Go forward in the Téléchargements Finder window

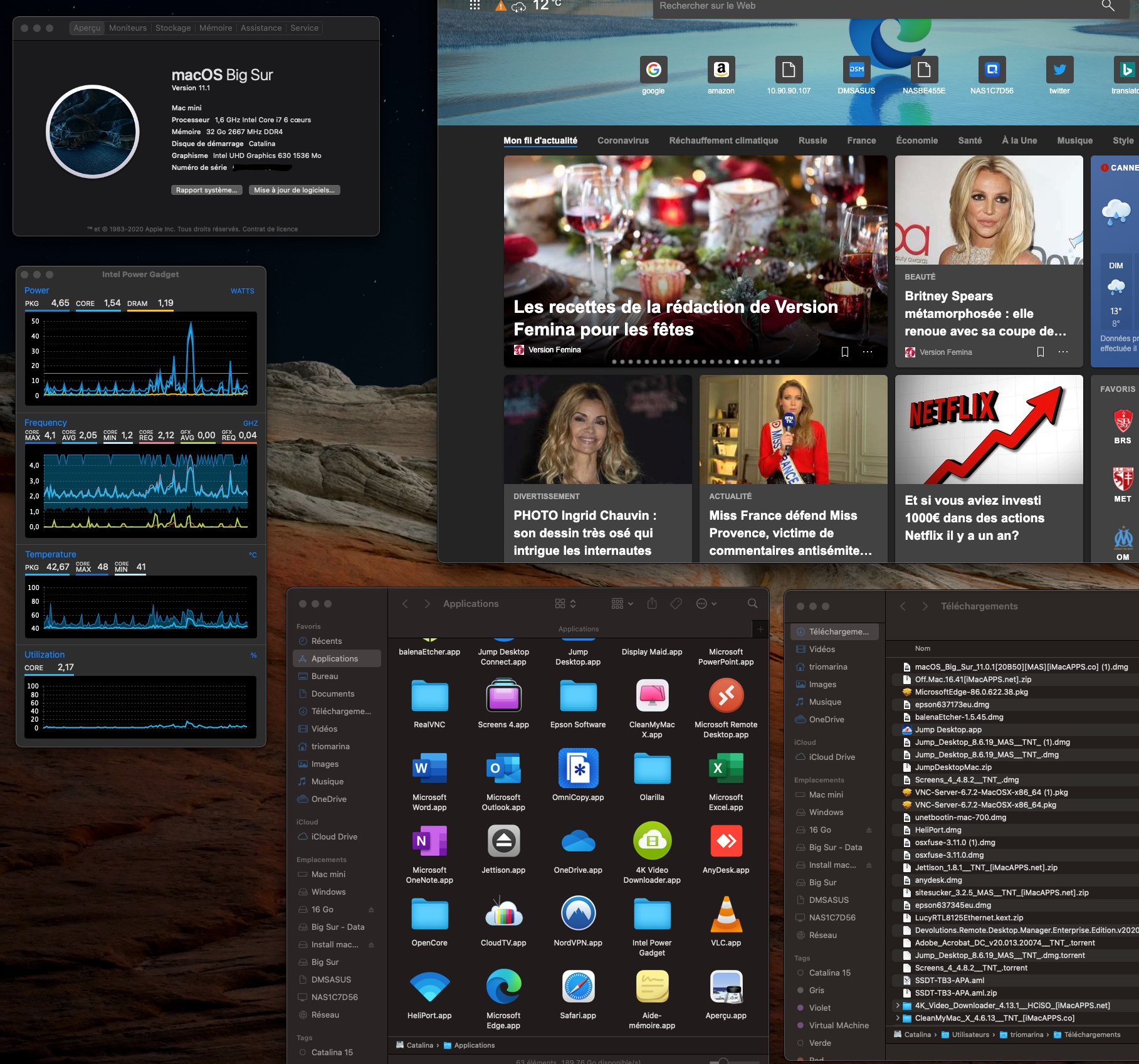click(925, 606)
